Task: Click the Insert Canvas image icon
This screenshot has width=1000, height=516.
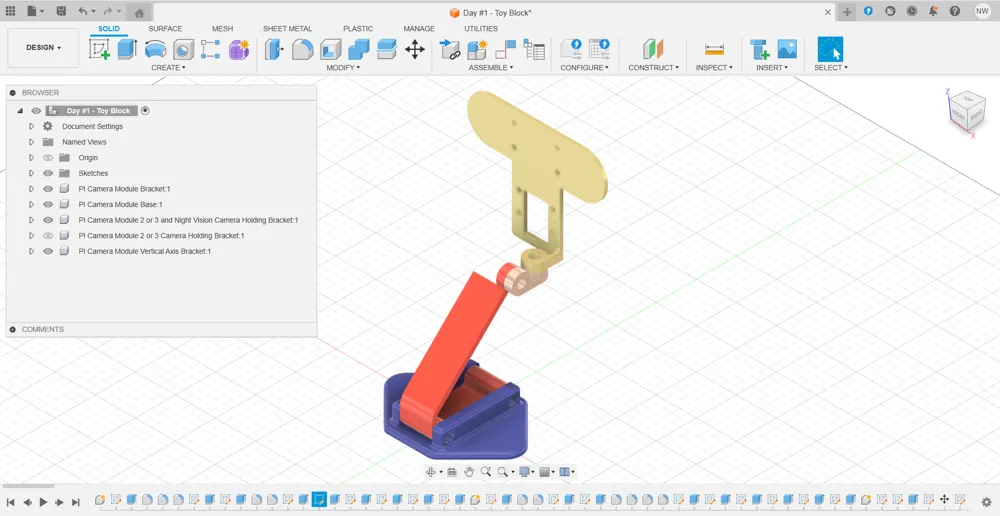Action: [787, 49]
